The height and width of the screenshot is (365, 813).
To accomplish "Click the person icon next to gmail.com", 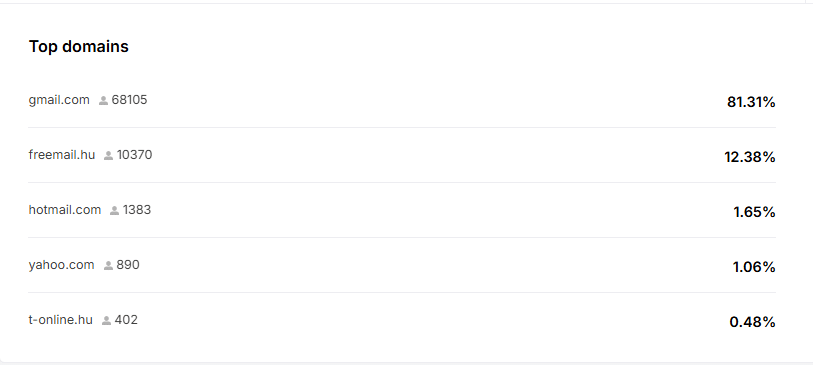I will (103, 101).
